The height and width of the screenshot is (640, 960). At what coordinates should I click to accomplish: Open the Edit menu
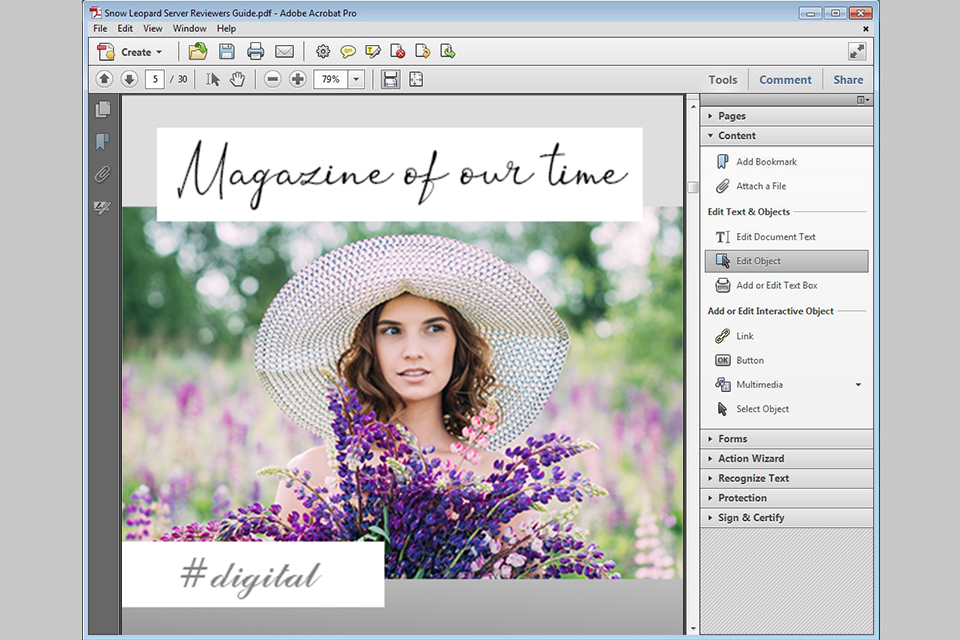coord(125,28)
